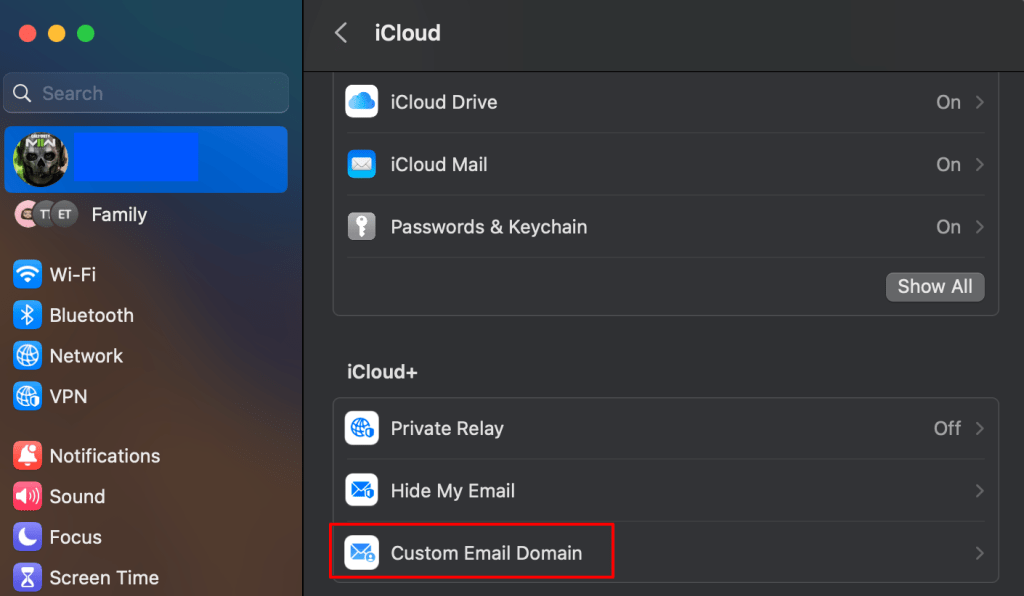This screenshot has width=1024, height=596.
Task: Open Notifications settings in sidebar
Action: (x=104, y=456)
